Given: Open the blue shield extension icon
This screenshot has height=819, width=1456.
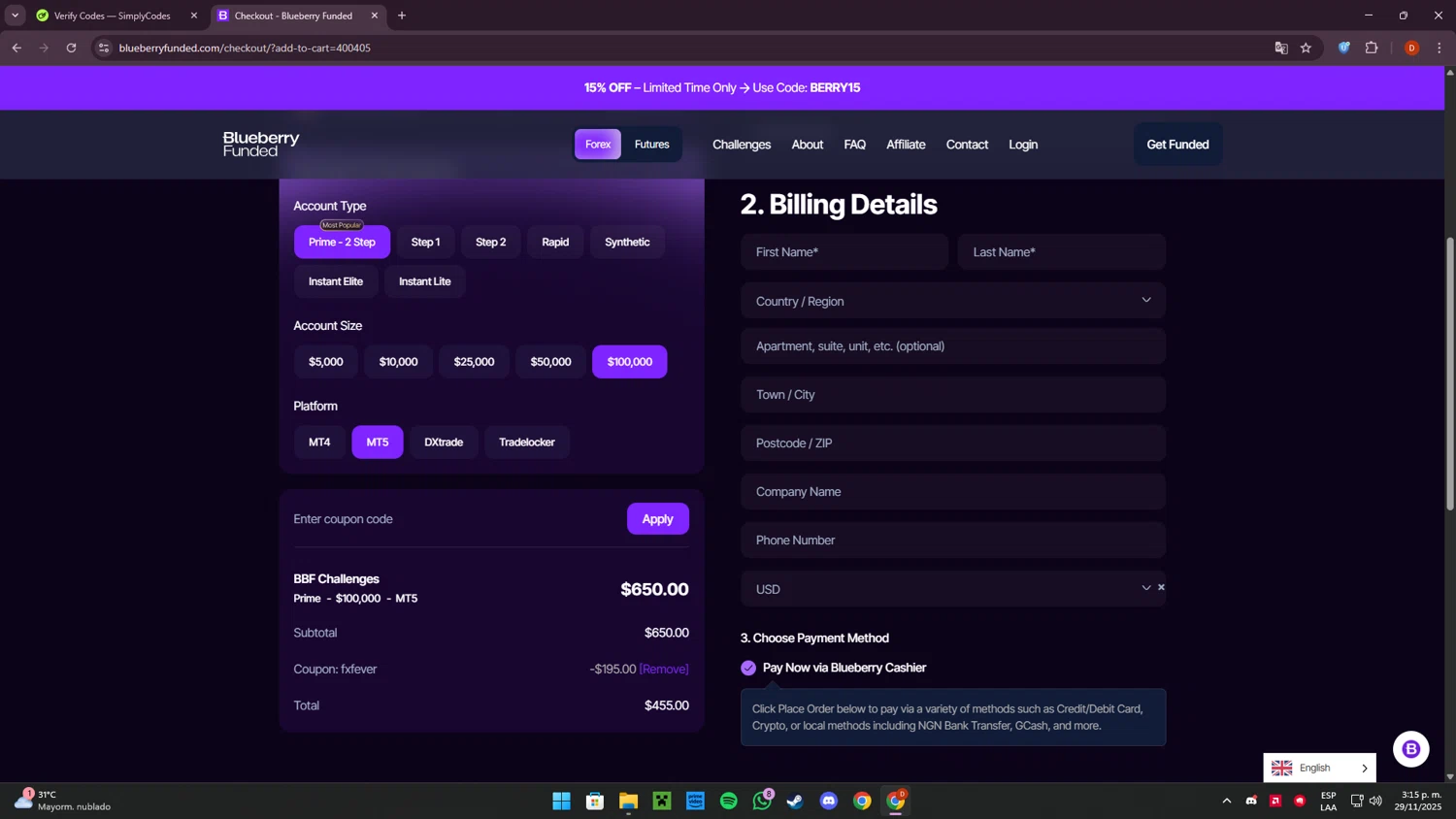Looking at the screenshot, I should 1344,48.
